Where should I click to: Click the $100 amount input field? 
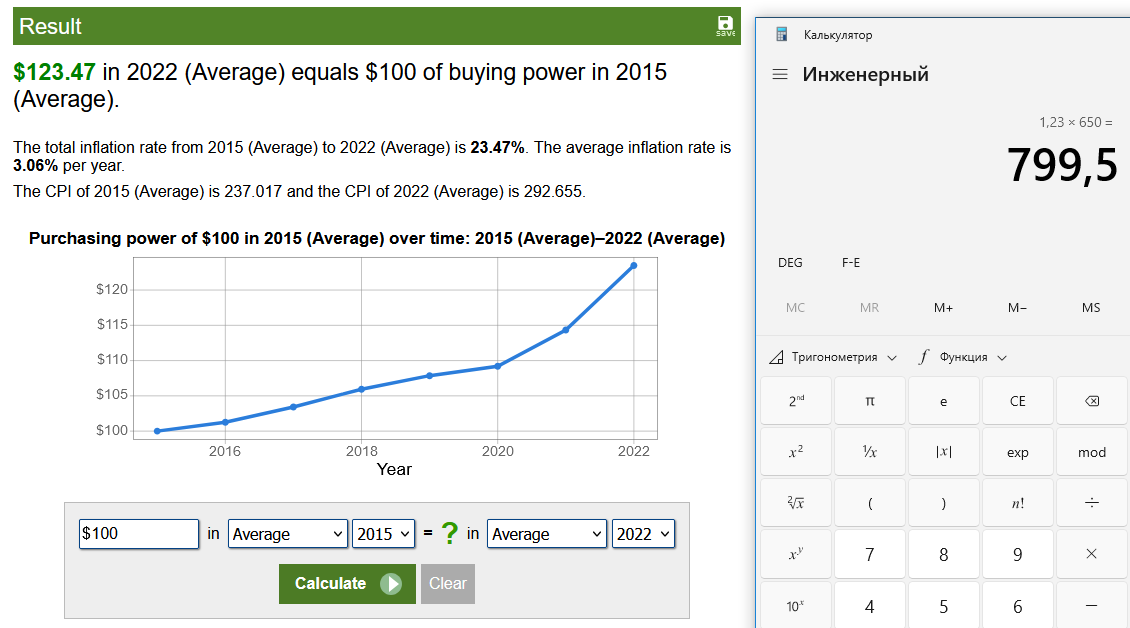(139, 534)
